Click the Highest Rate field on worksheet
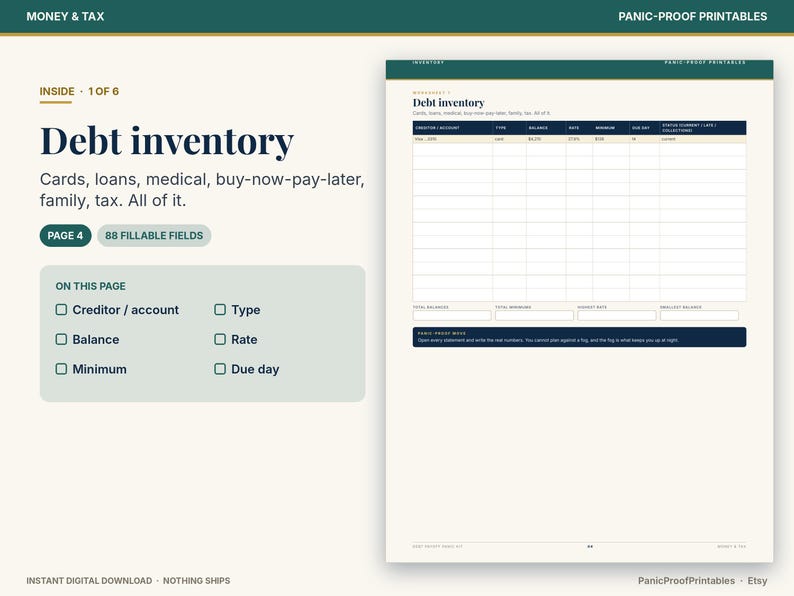This screenshot has width=794, height=596. coord(617,315)
